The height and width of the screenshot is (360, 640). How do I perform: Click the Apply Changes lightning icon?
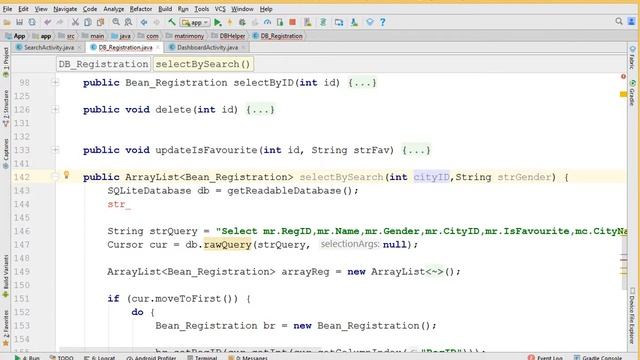pos(230,22)
